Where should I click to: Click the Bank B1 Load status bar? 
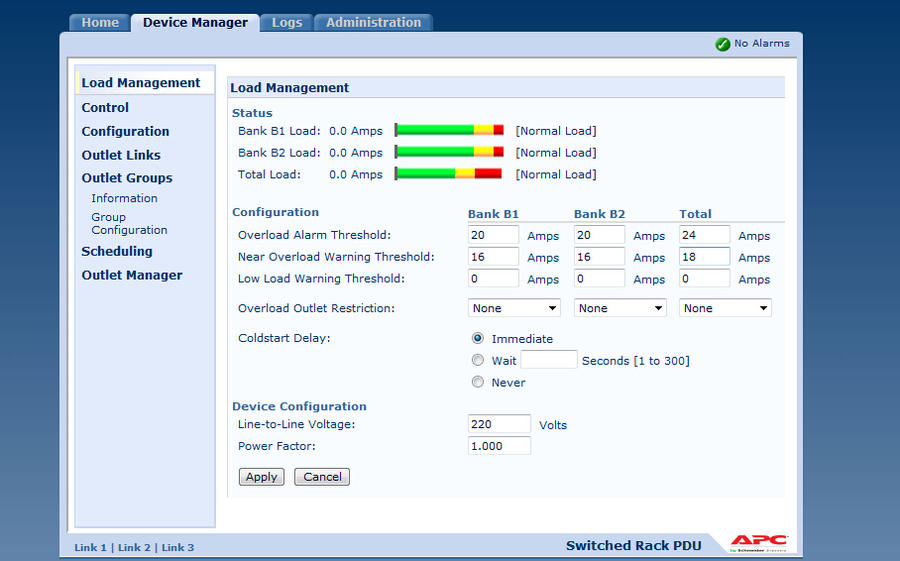[x=449, y=130]
